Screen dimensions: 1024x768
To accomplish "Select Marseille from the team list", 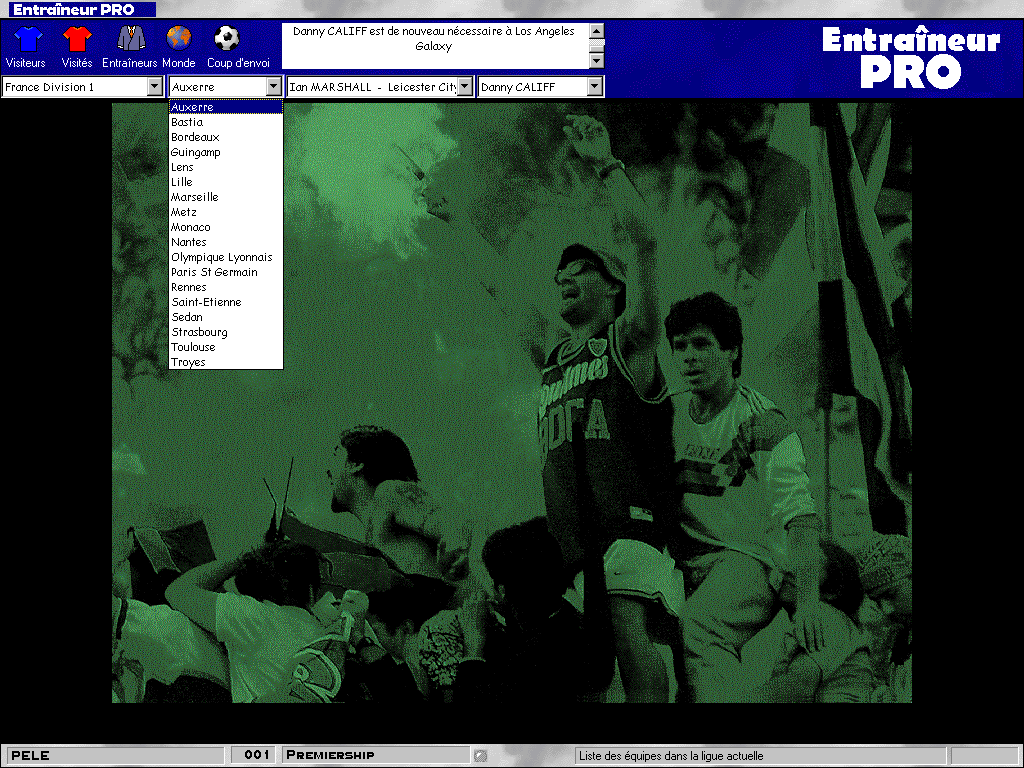I will click(194, 197).
